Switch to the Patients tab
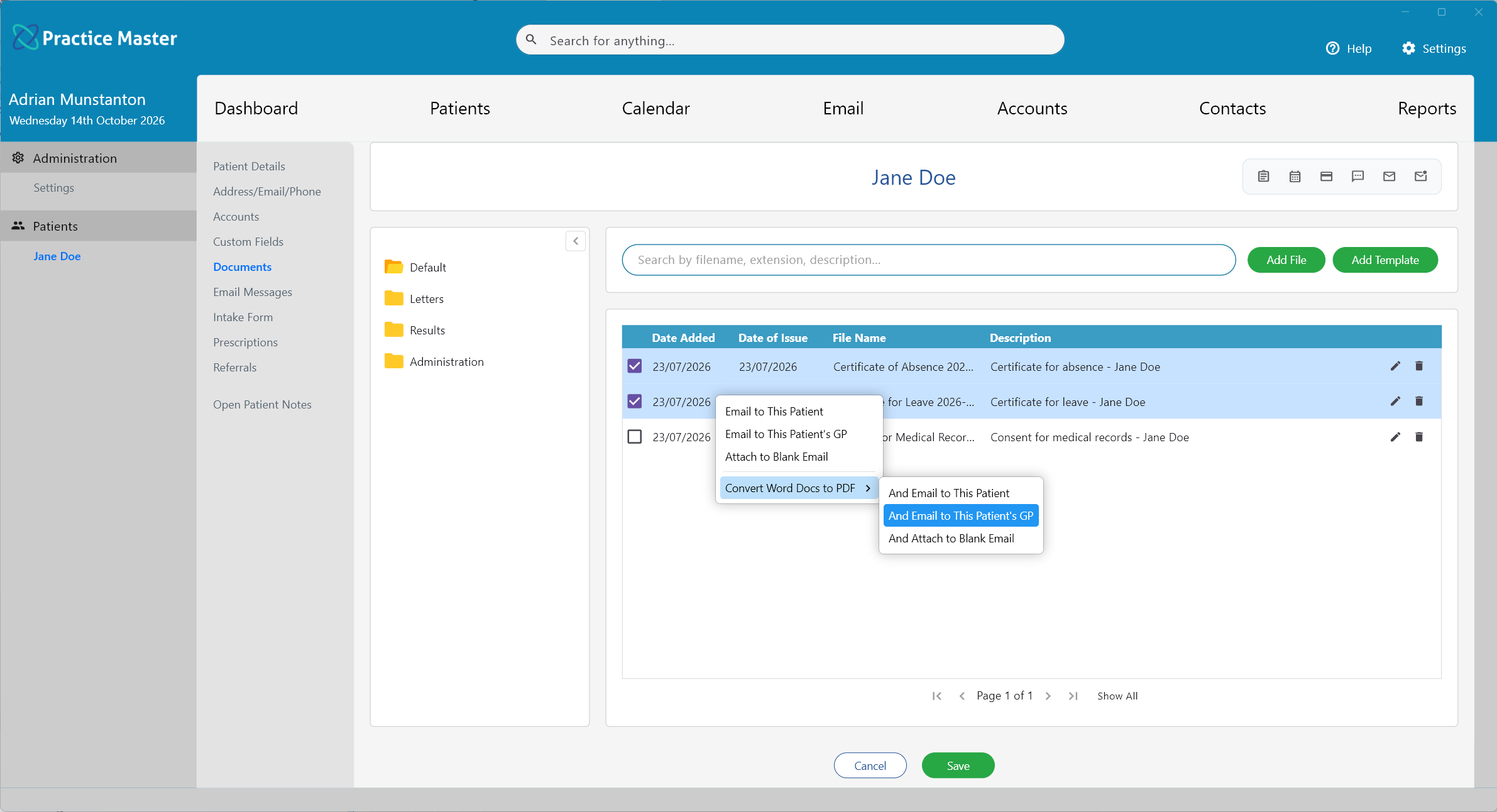 (460, 108)
